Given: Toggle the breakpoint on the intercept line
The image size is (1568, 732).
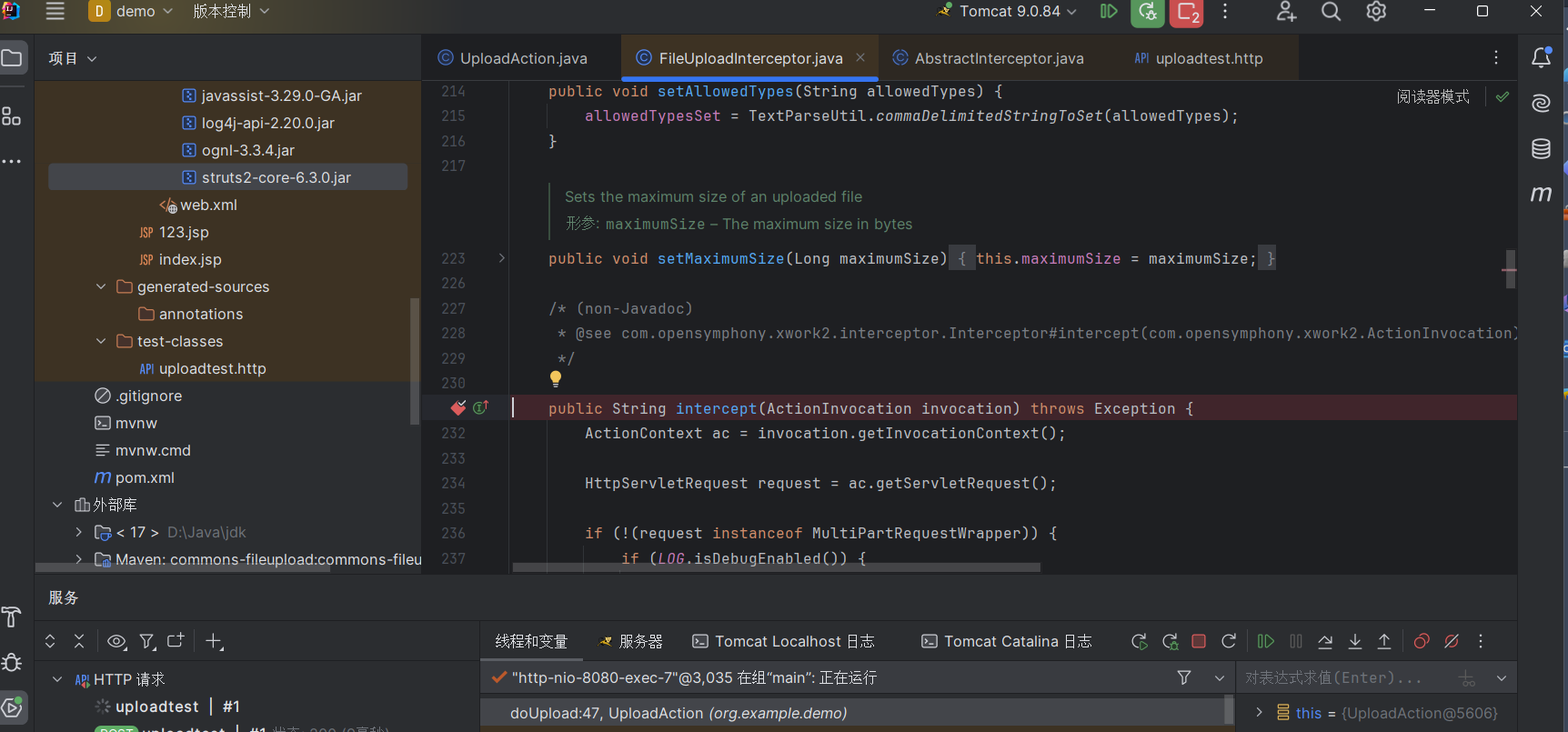Looking at the screenshot, I should pos(458,407).
